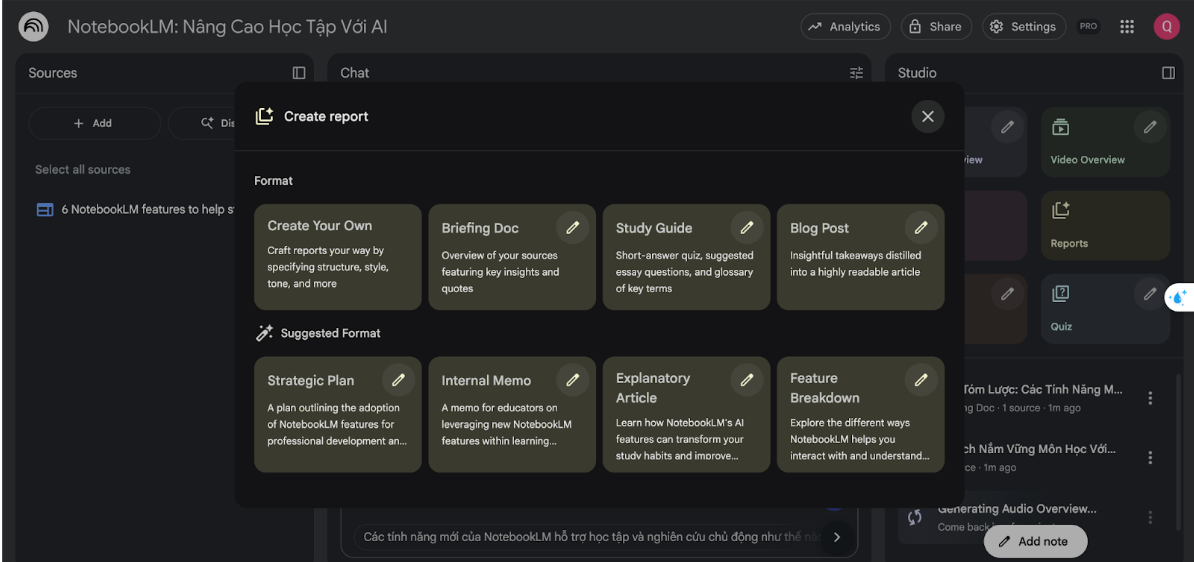Close the Create report dialog
1194x562 pixels.
point(927,117)
